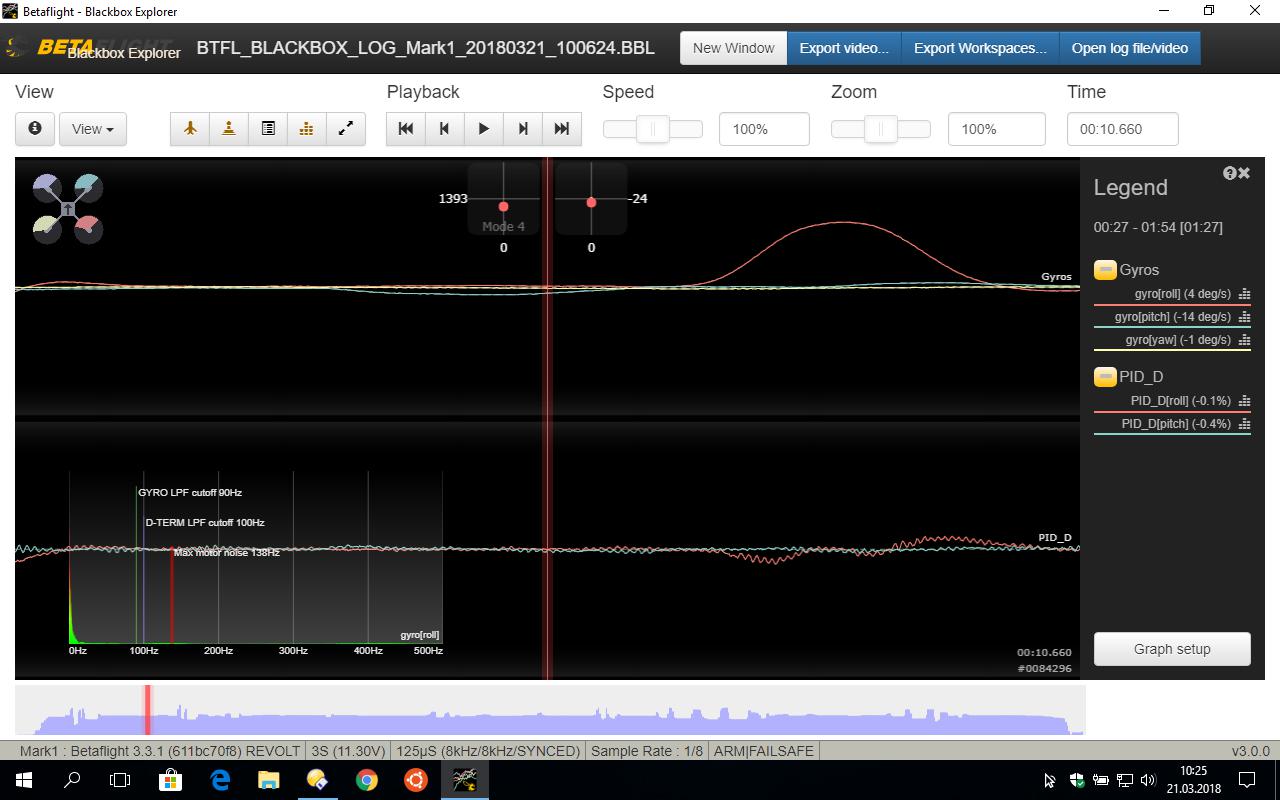Show the log data table view
This screenshot has height=800, width=1280.
coord(267,128)
